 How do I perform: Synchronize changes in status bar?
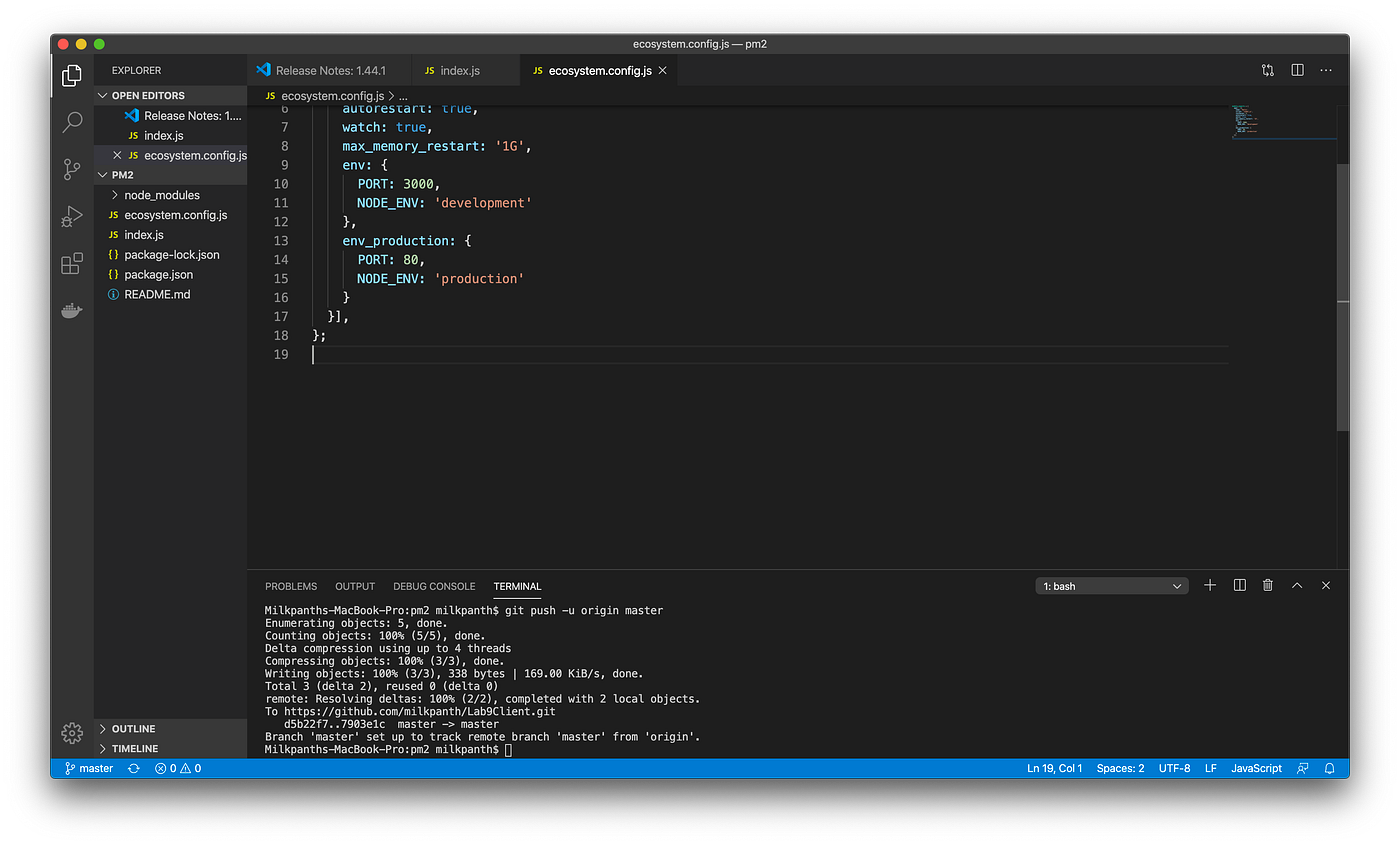tap(134, 768)
